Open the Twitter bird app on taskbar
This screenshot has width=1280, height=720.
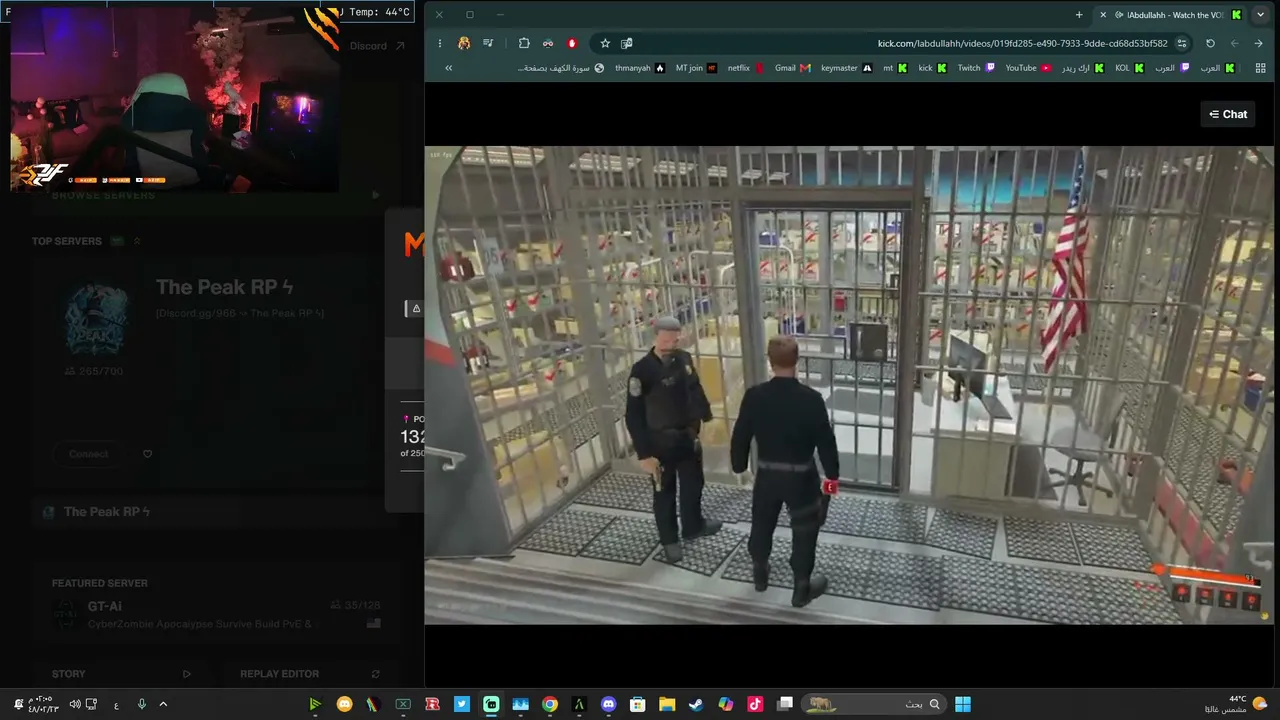coord(462,704)
